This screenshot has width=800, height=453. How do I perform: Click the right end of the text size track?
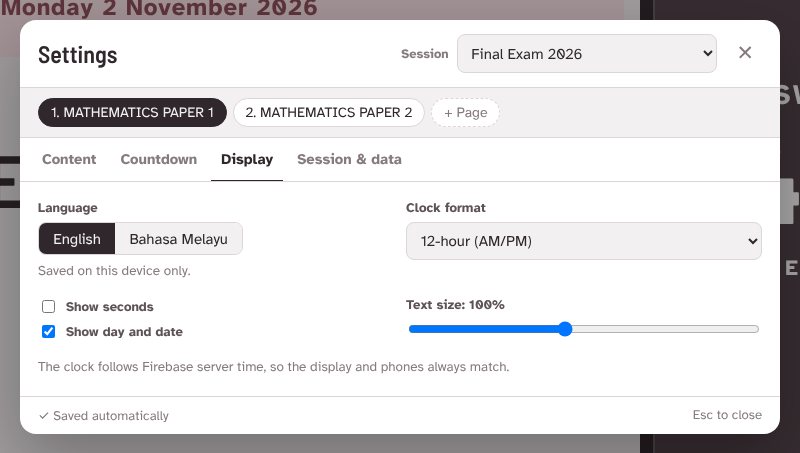coord(756,329)
